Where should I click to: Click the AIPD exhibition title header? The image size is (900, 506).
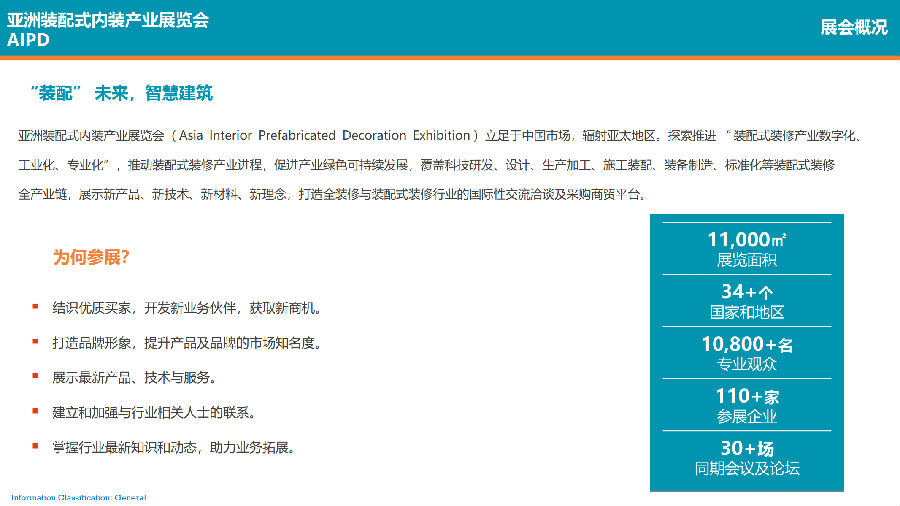pos(108,30)
